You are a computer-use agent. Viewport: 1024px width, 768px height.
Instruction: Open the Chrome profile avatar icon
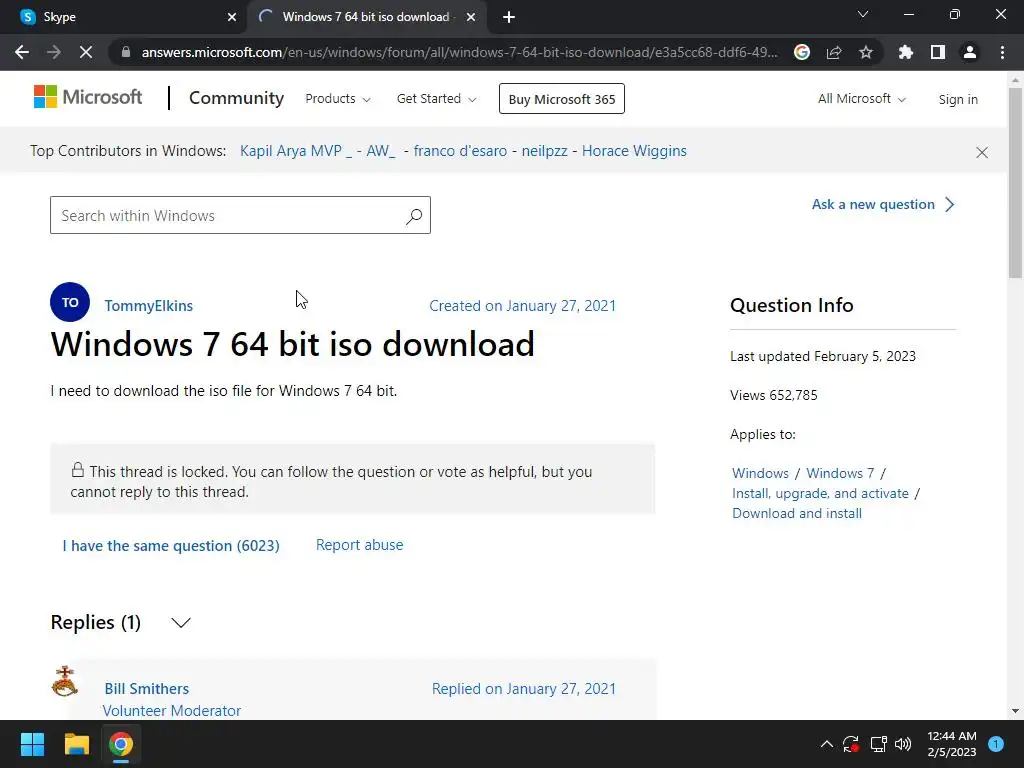[x=970, y=52]
